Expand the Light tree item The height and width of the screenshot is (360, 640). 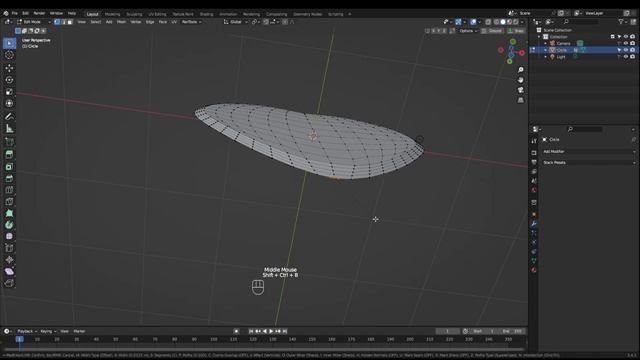click(x=545, y=57)
